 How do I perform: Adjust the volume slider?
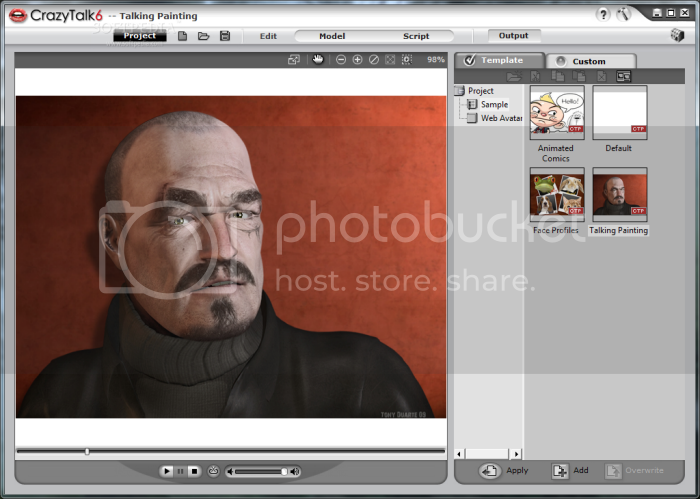point(261,471)
